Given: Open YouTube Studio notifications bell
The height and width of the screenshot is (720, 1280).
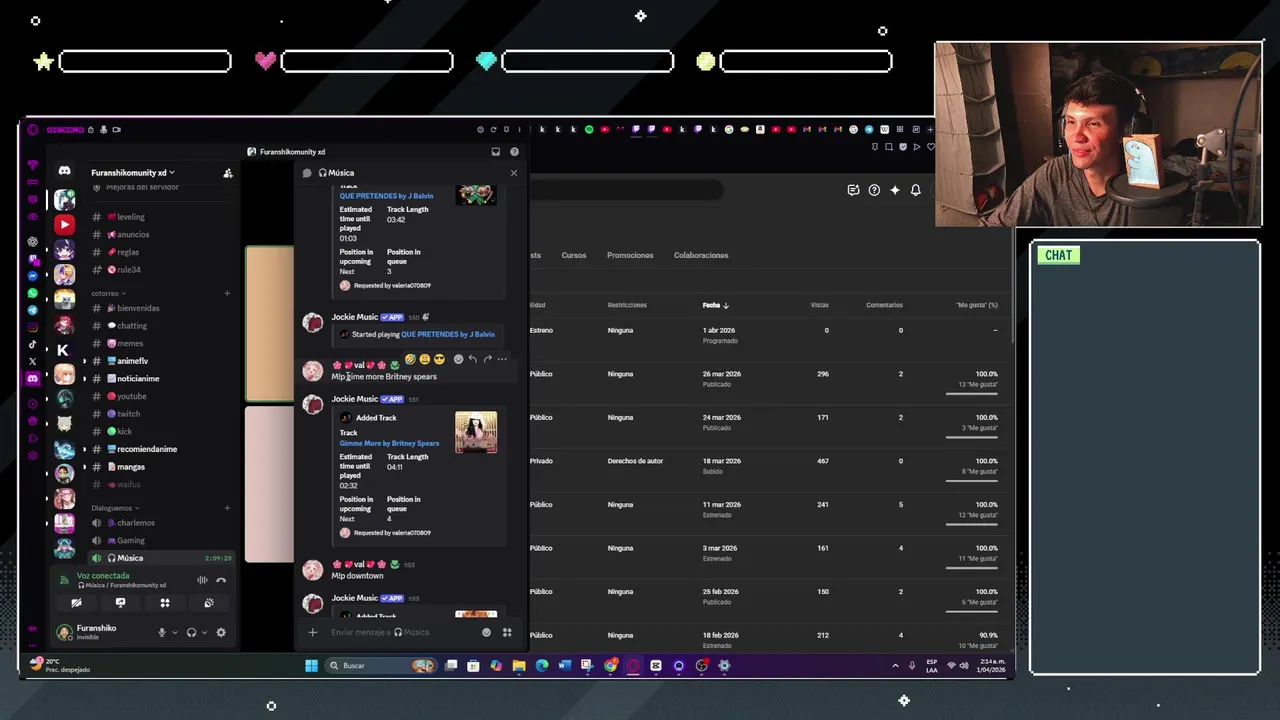Looking at the screenshot, I should 915,190.
